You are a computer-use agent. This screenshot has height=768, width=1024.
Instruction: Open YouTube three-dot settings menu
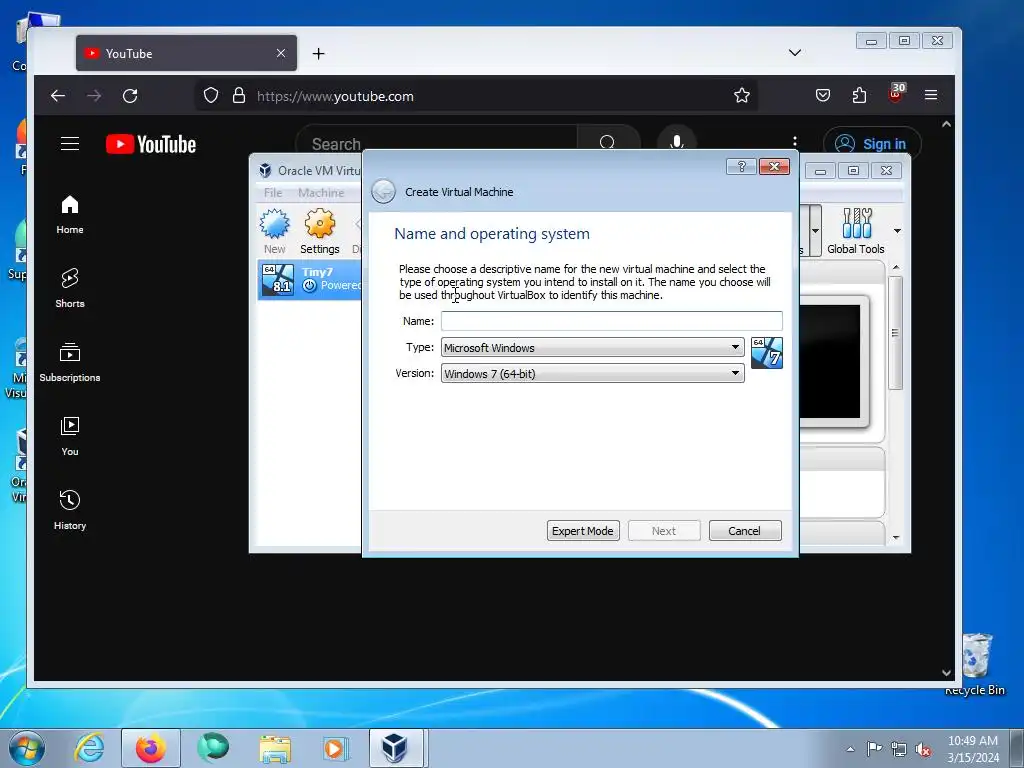(794, 144)
